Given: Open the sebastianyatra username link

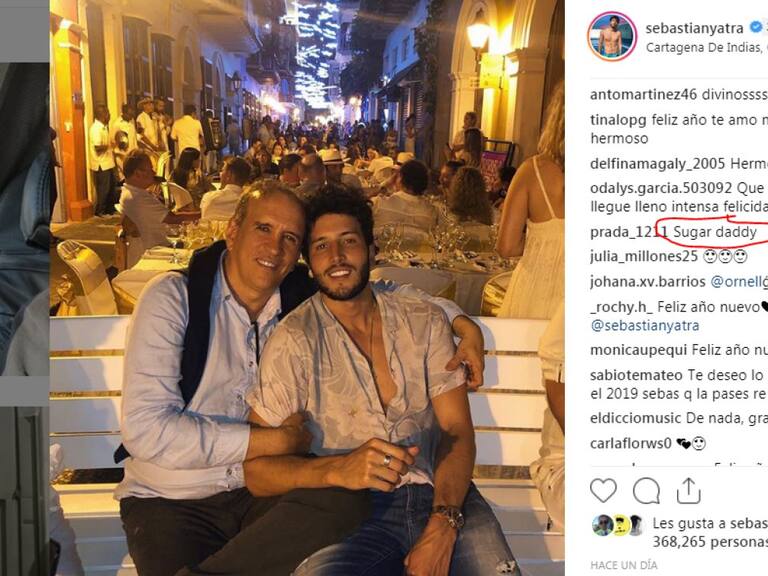Looking at the screenshot, I should click(694, 28).
